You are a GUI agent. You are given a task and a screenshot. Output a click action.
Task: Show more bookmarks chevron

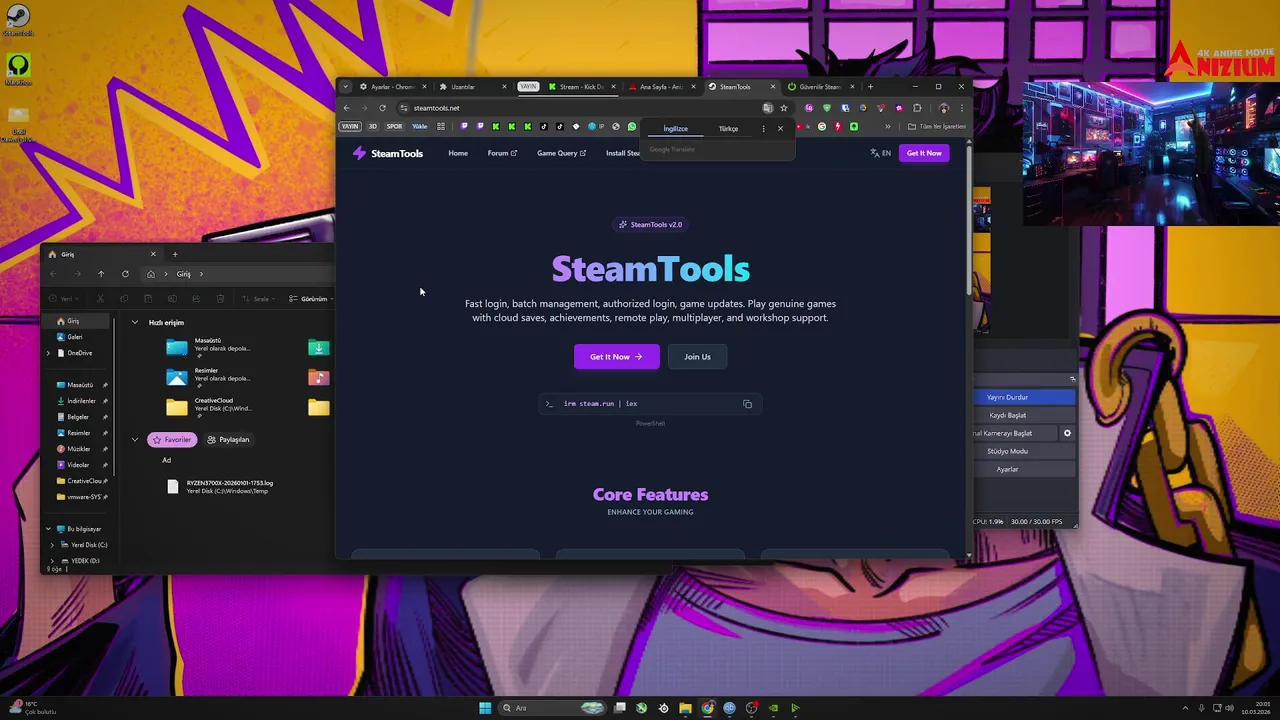(x=887, y=127)
